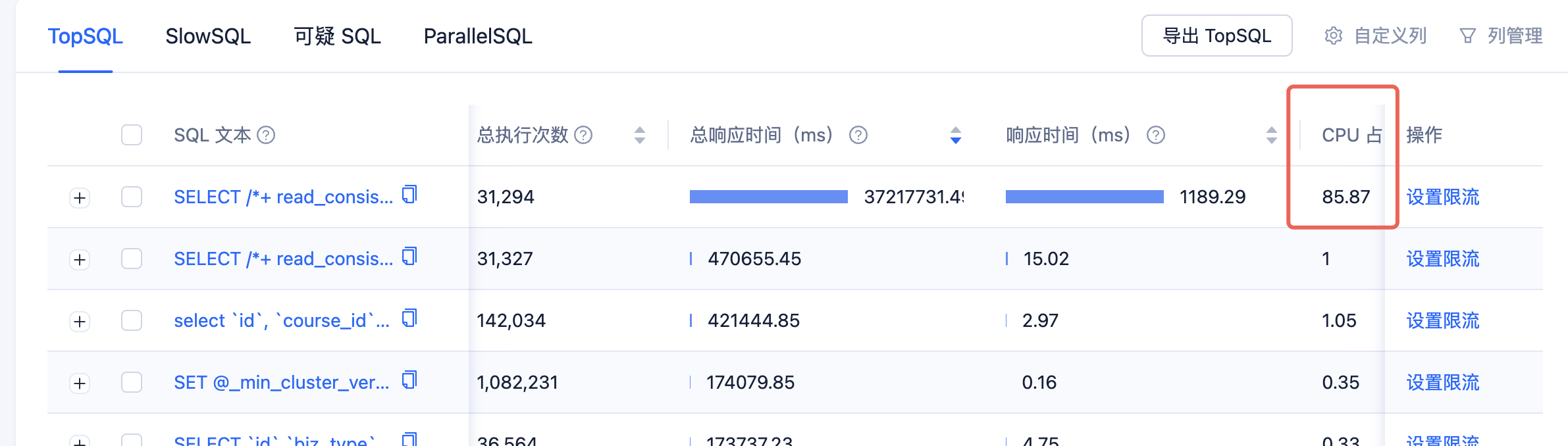Viewport: 1568px width, 446px height.
Task: Select checkbox for SET @_min_cluster_ver row
Action: [x=132, y=382]
